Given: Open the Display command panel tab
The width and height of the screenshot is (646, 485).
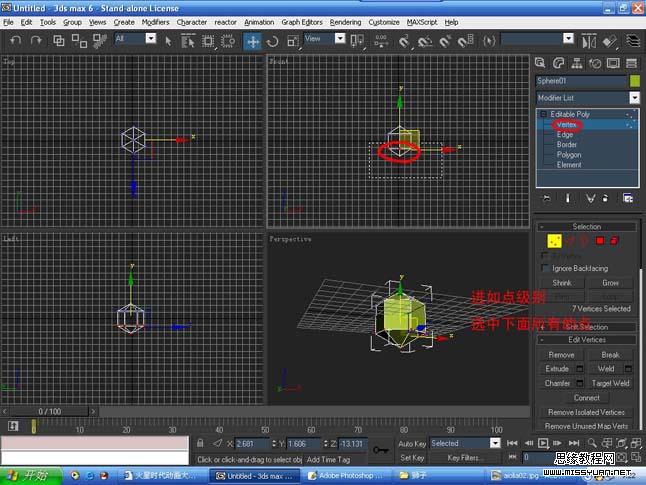Looking at the screenshot, I should coord(613,63).
